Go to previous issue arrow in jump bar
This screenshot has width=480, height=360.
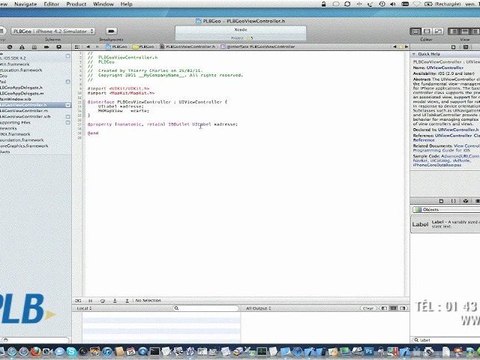click(x=395, y=47)
